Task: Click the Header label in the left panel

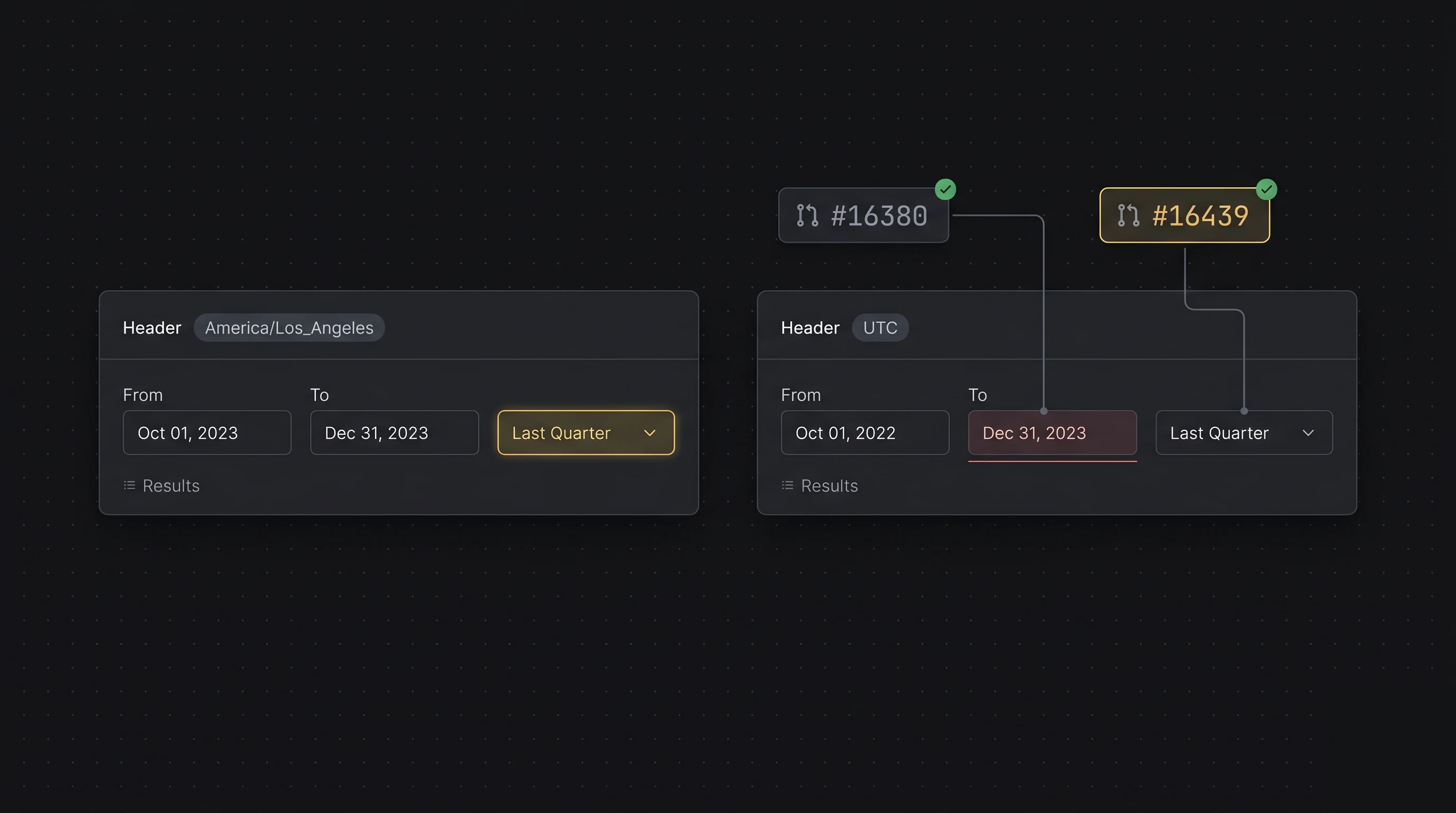Action: pyautogui.click(x=152, y=327)
